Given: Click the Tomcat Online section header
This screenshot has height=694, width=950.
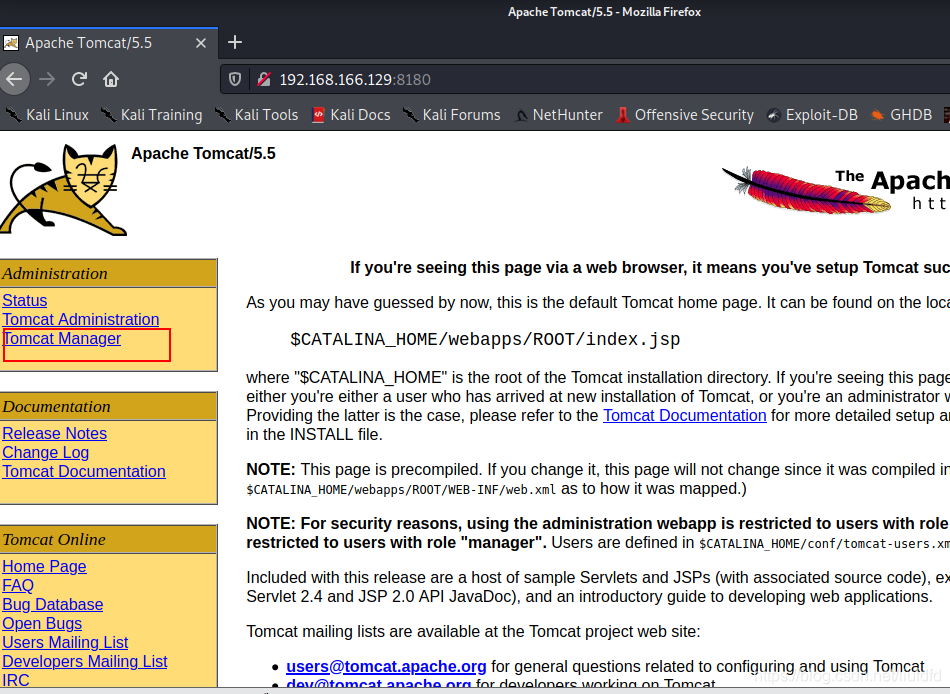Looking at the screenshot, I should click(x=108, y=539).
